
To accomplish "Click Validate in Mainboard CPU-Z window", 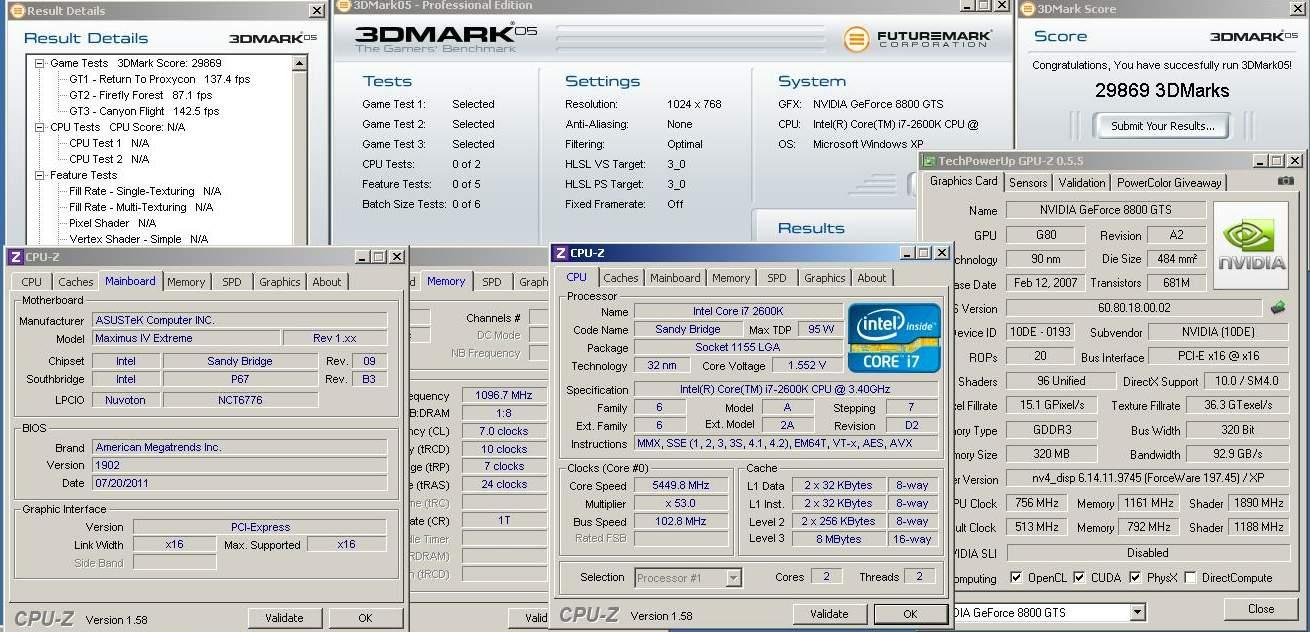I will pos(284,618).
